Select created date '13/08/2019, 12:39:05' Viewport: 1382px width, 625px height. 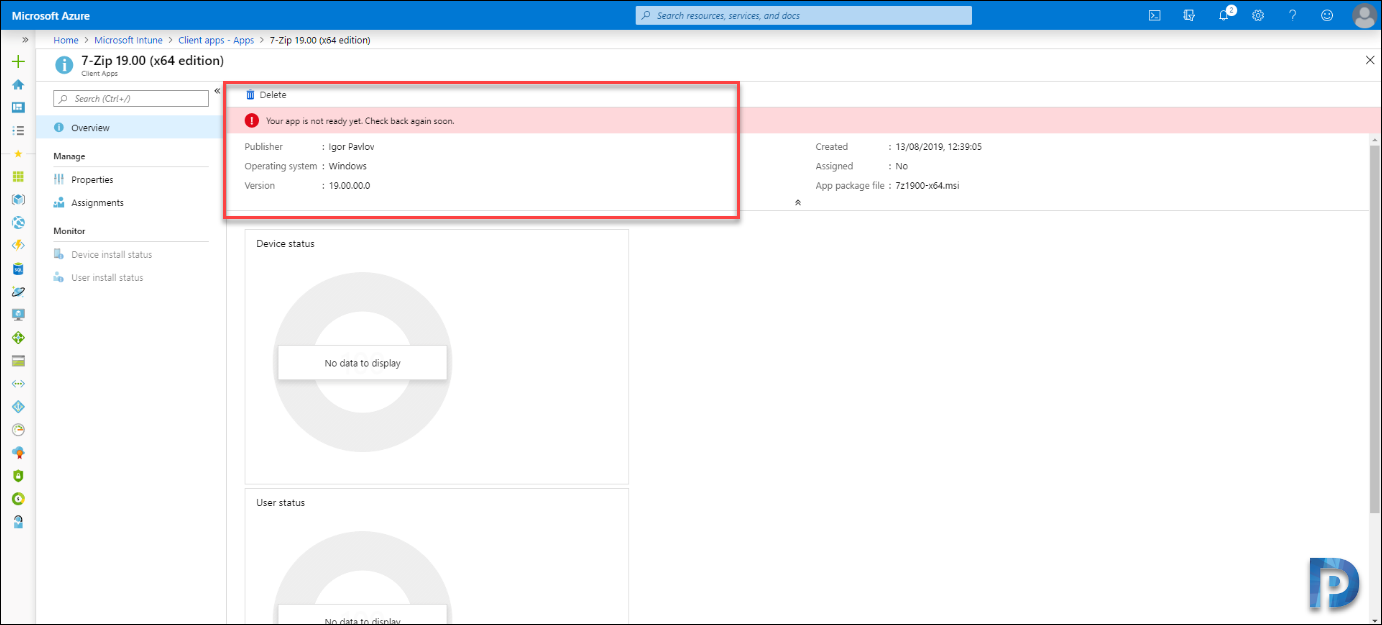point(939,147)
